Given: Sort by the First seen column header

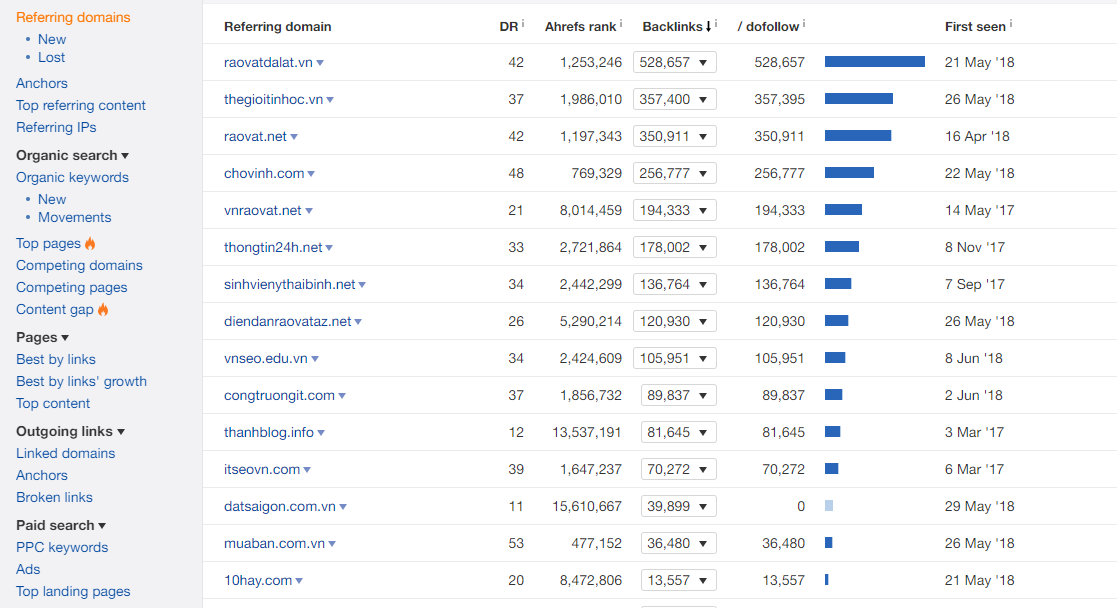Looking at the screenshot, I should pos(975,26).
